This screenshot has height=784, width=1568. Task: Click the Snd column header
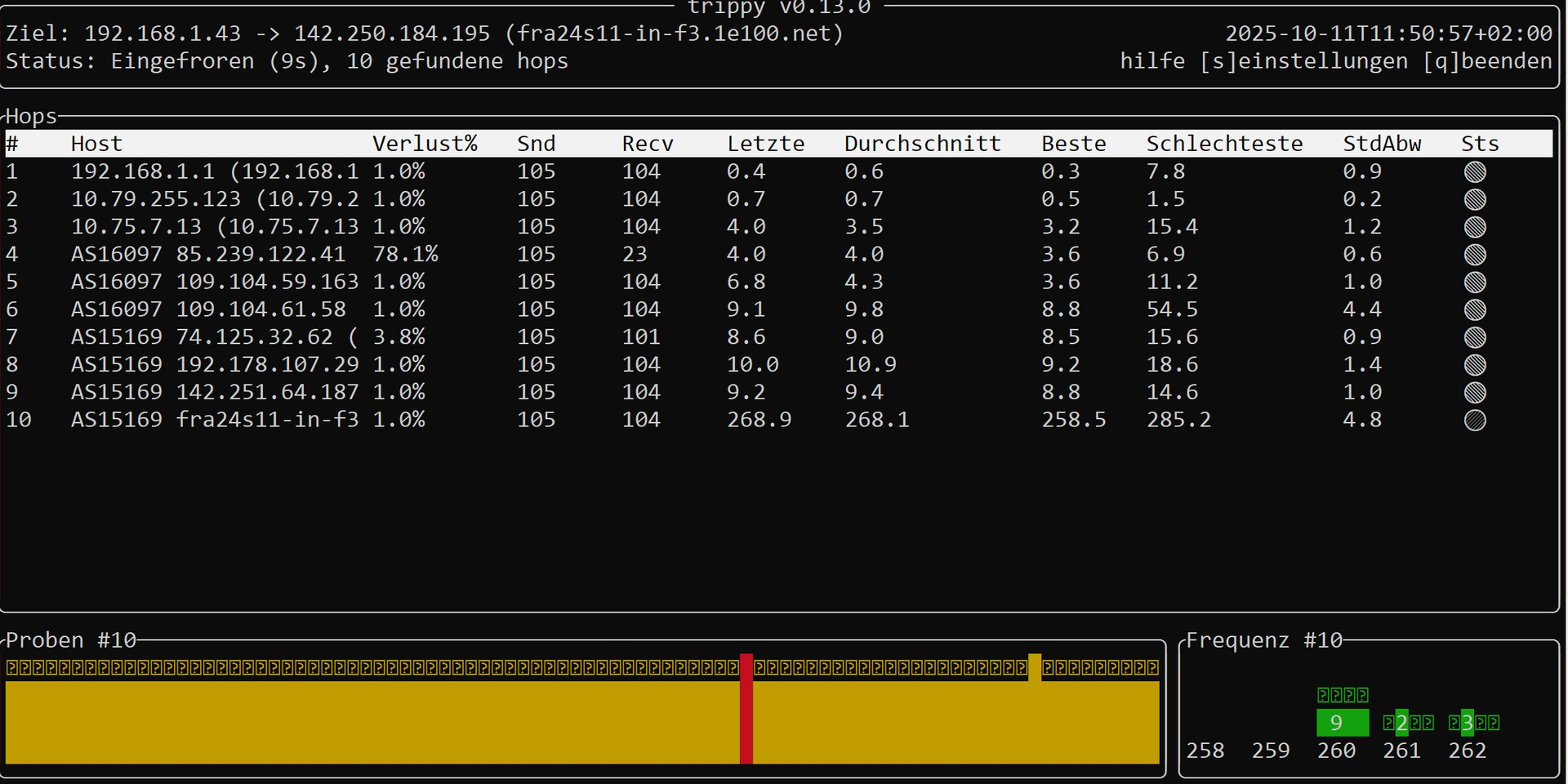pos(536,144)
